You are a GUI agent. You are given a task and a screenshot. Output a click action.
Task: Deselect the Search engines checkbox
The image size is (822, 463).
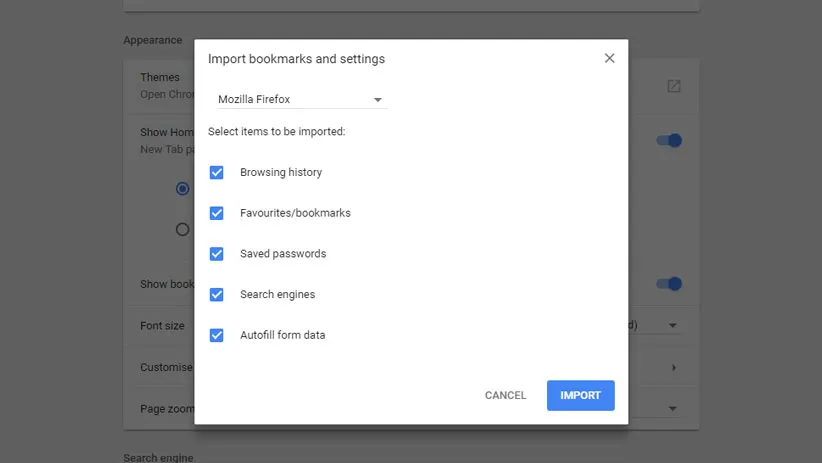pos(216,295)
